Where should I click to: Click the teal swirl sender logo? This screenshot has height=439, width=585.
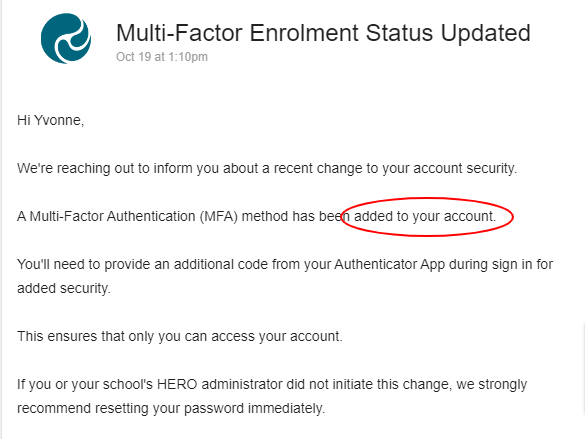tap(66, 38)
